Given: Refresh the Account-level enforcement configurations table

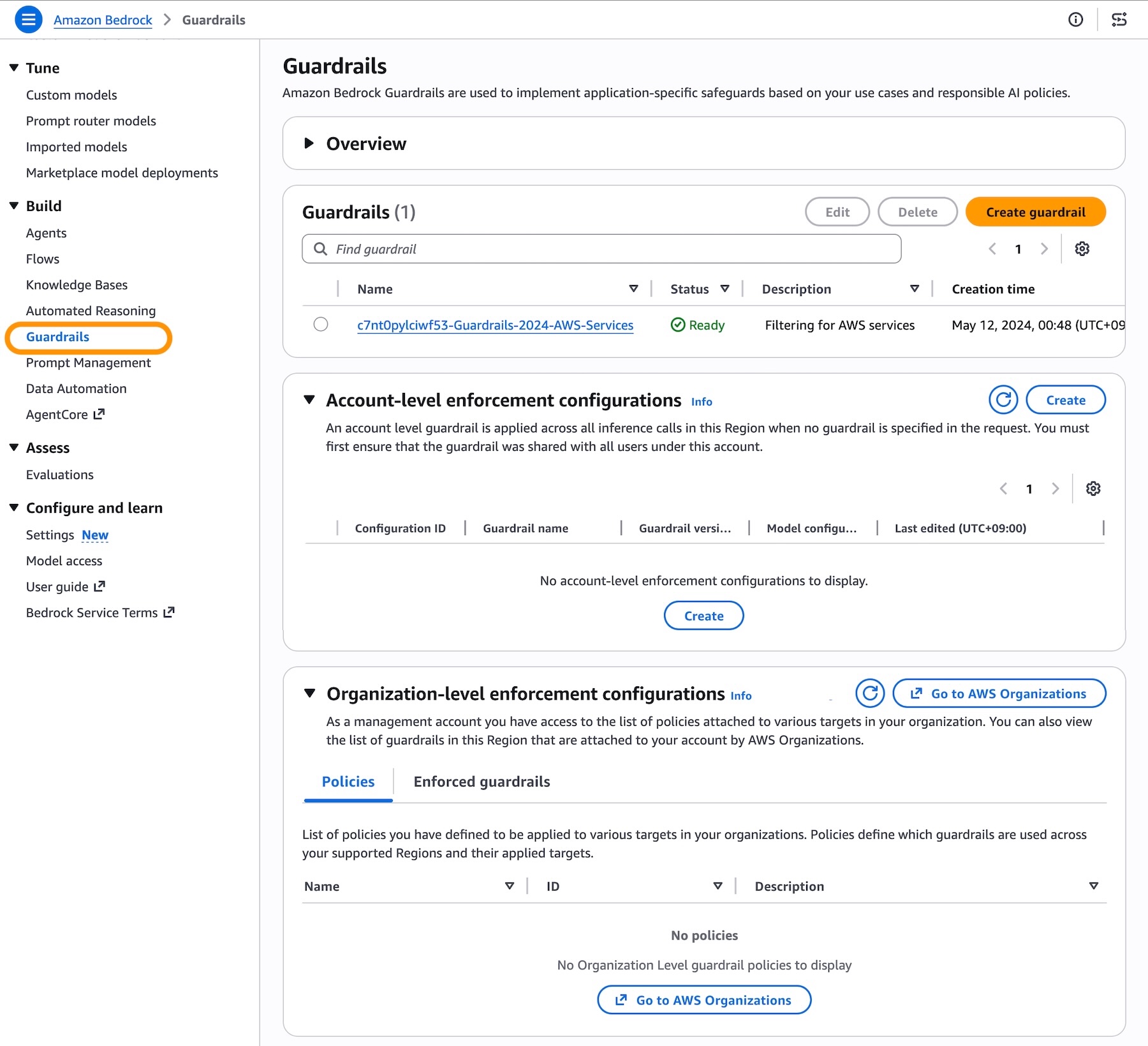Looking at the screenshot, I should tap(1003, 400).
